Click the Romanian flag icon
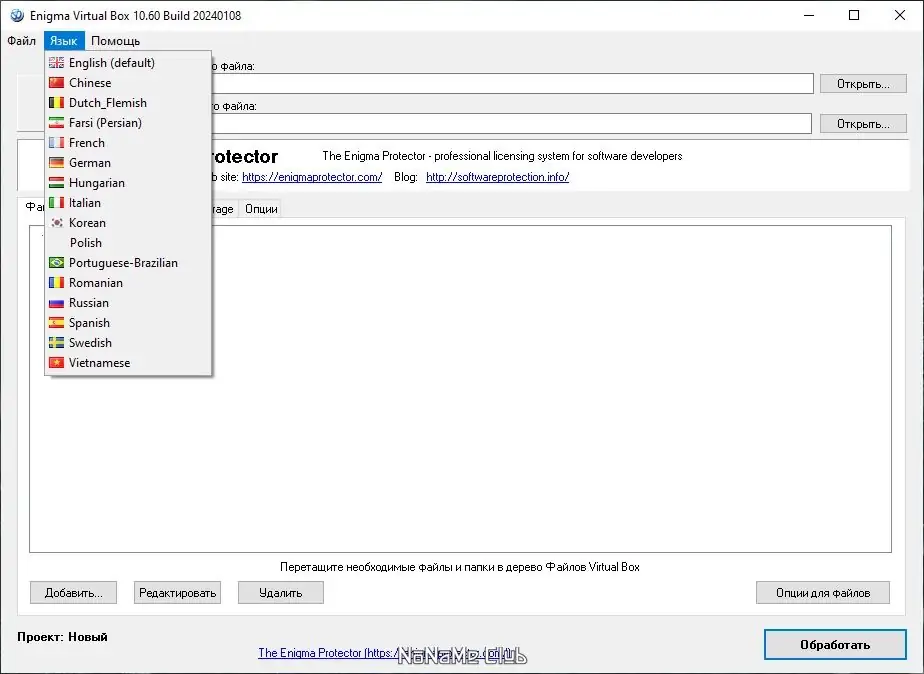The width and height of the screenshot is (924, 674). [57, 283]
